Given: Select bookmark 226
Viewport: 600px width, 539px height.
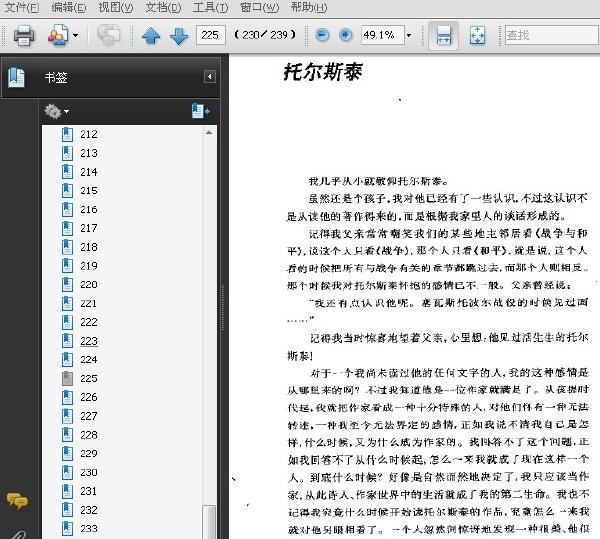Looking at the screenshot, I should tap(89, 397).
